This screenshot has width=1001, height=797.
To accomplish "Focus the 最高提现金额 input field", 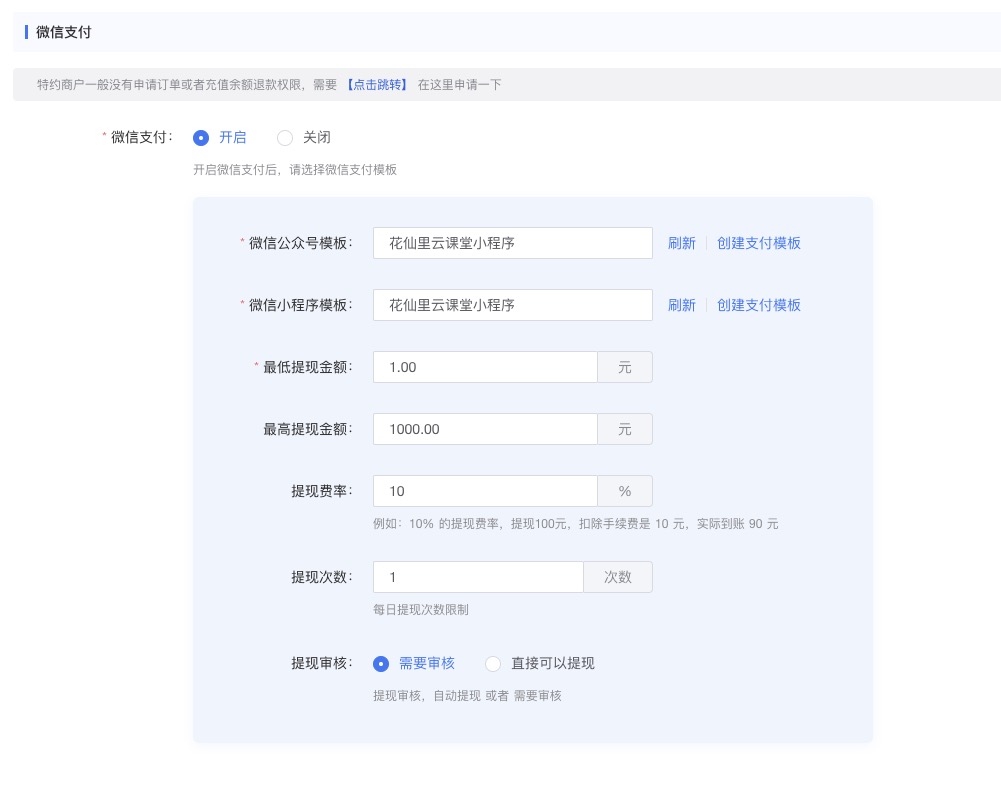I will tap(485, 429).
